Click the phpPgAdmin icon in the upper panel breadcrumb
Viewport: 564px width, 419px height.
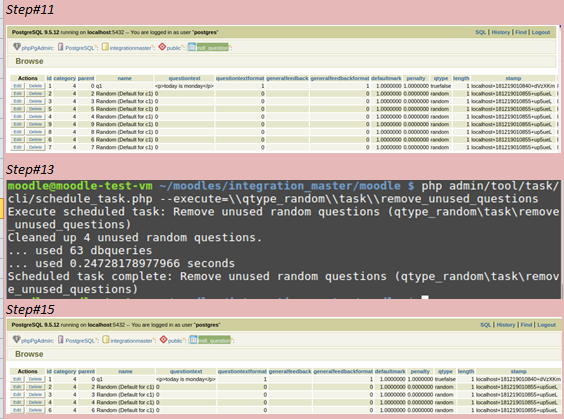point(17,47)
